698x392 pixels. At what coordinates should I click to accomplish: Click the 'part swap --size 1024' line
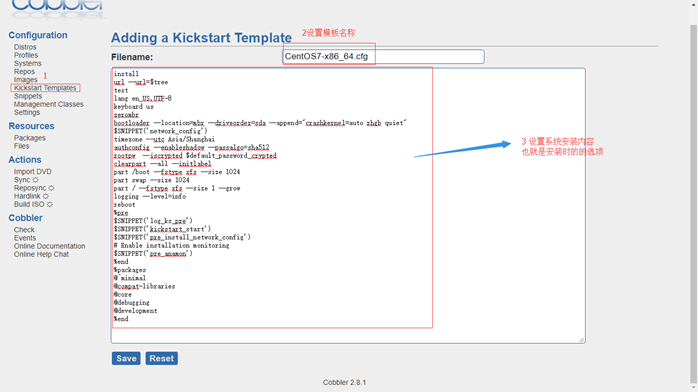tap(151, 180)
